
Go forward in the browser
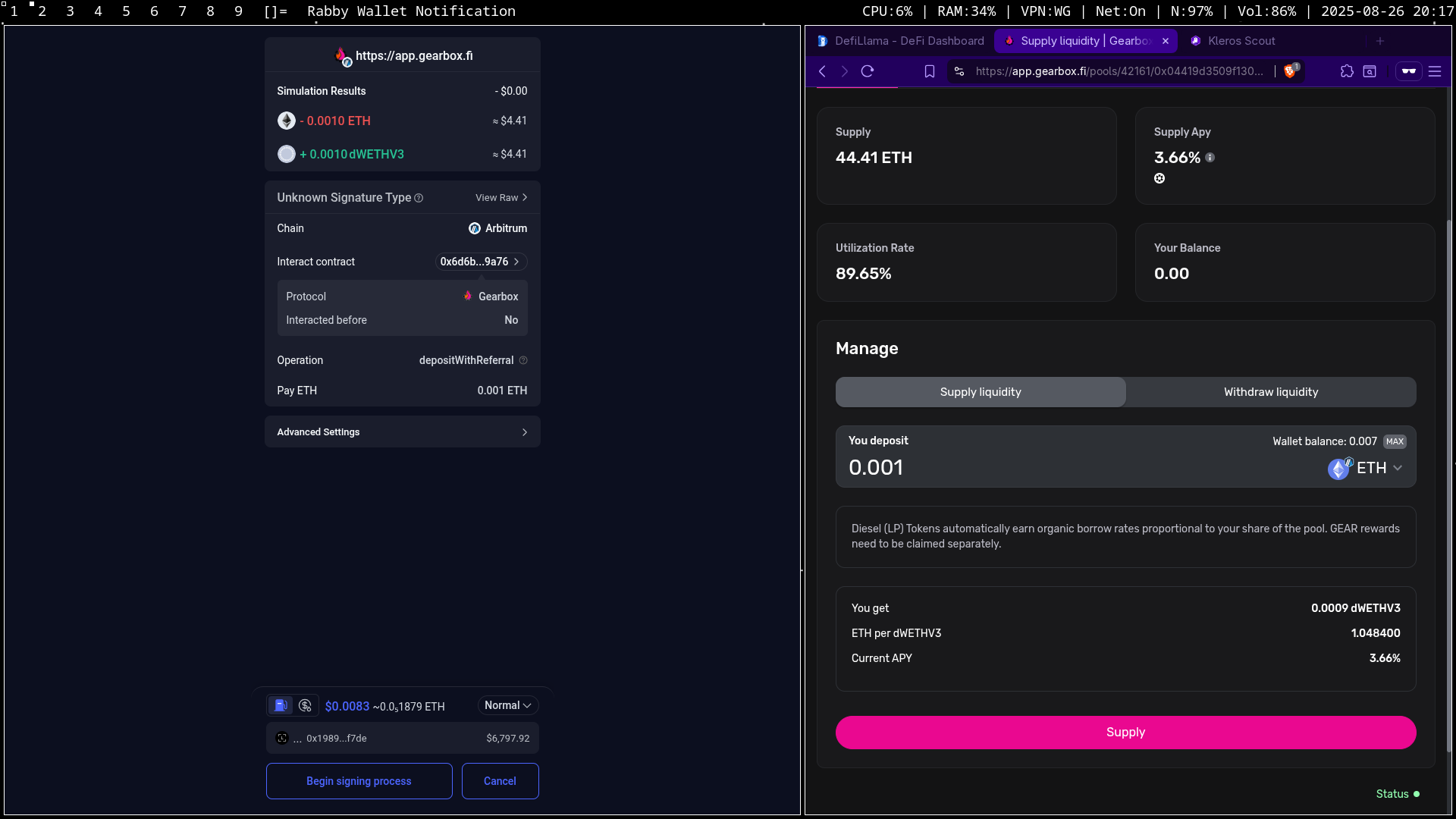pyautogui.click(x=845, y=71)
